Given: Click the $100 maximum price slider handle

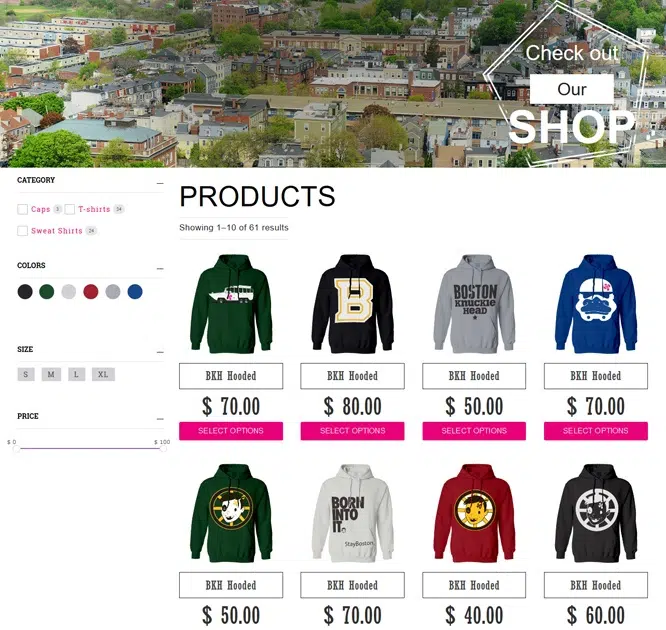Looking at the screenshot, I should (x=163, y=449).
